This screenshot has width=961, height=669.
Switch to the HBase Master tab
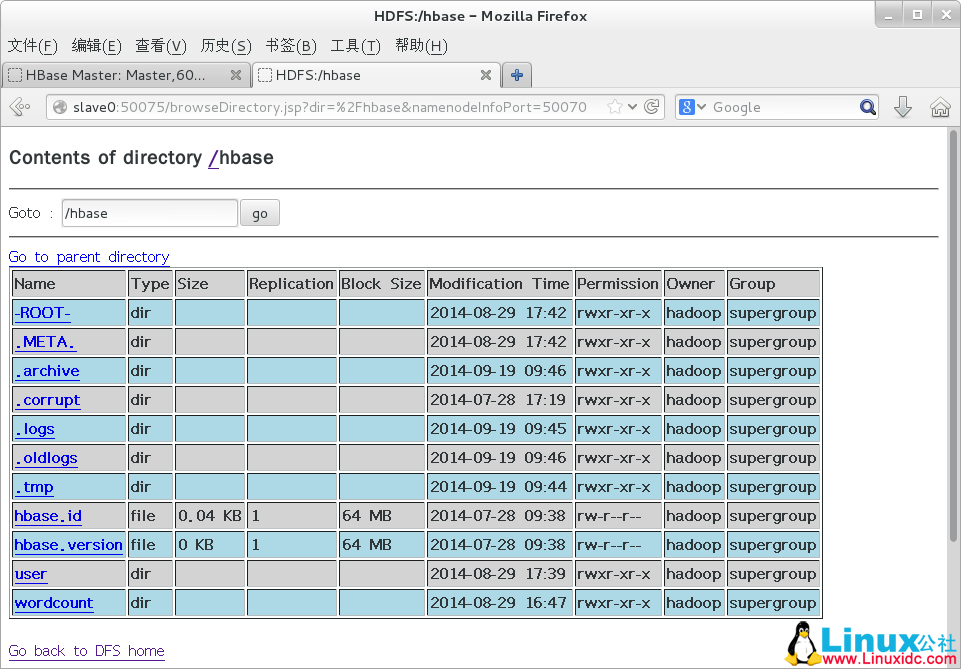(120, 75)
